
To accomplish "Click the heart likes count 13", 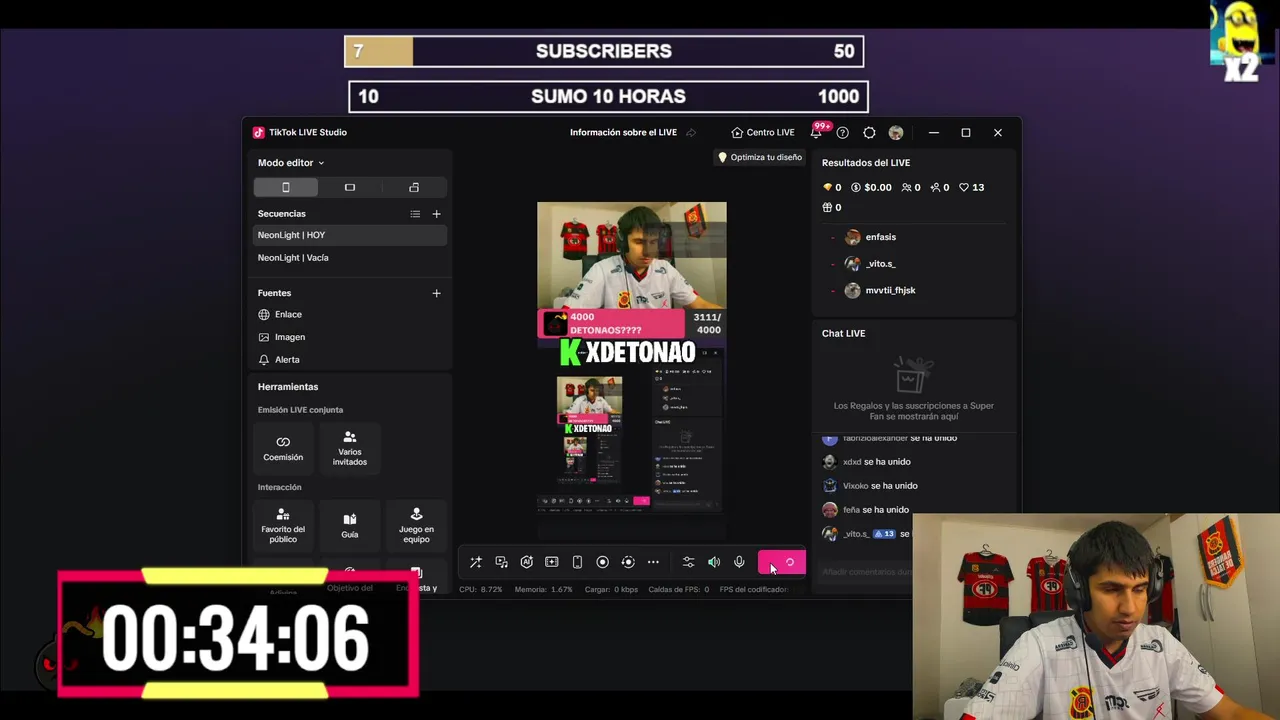I will [971, 187].
